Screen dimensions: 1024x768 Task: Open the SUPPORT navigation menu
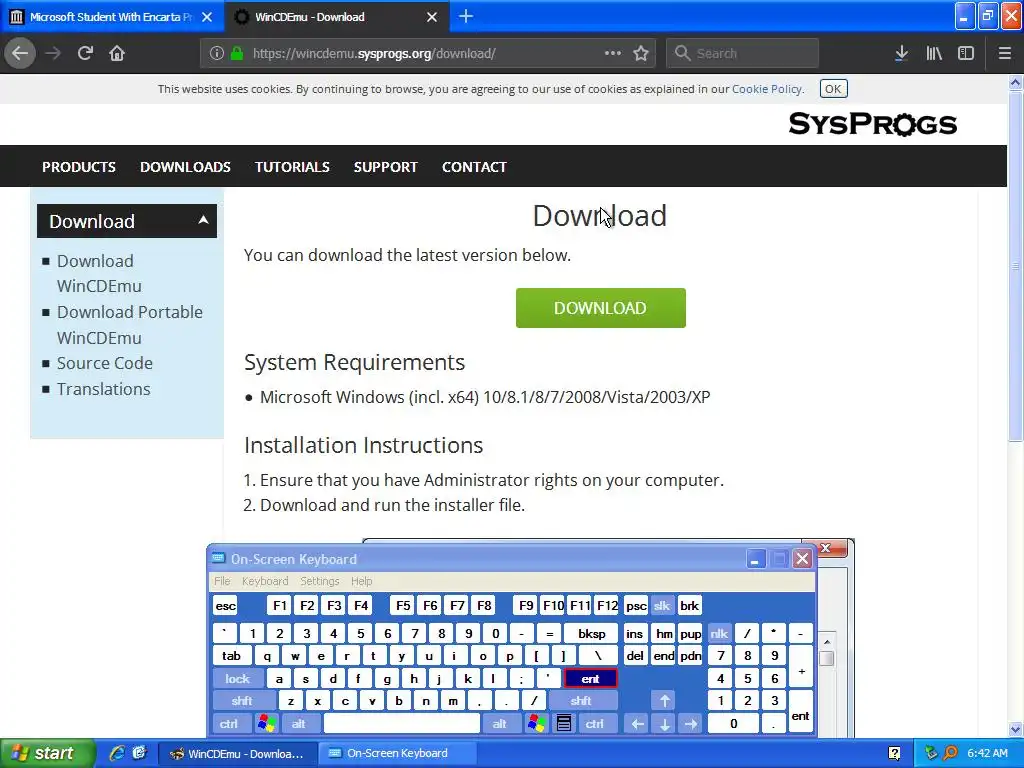385,167
